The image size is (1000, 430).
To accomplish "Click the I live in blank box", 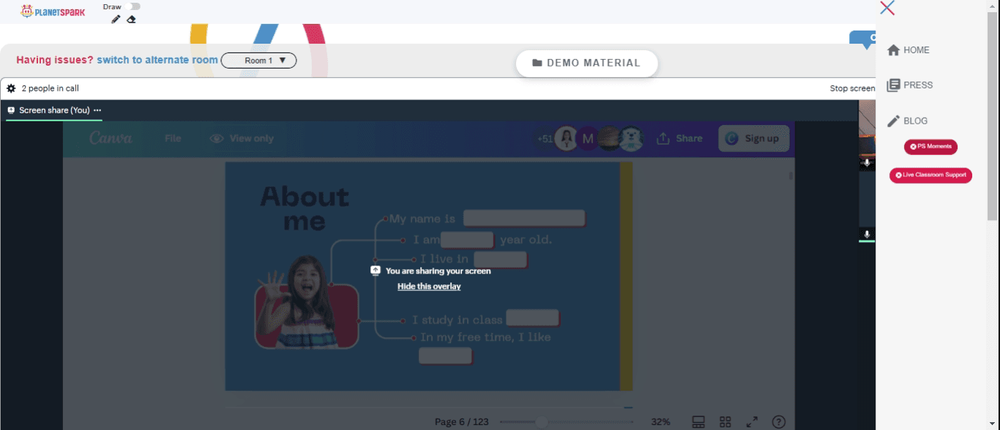I will click(500, 260).
